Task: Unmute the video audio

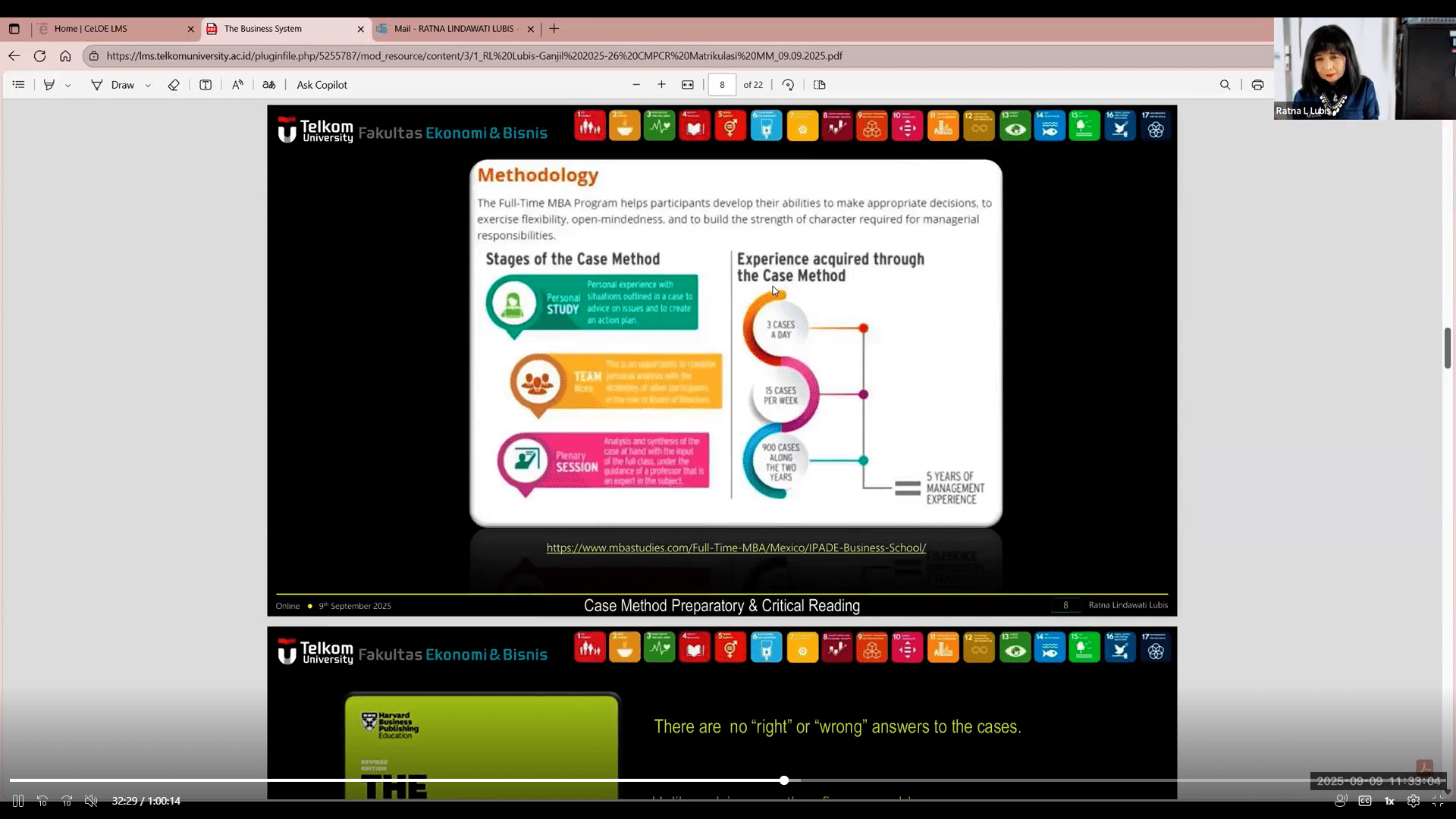Action: coord(91,801)
